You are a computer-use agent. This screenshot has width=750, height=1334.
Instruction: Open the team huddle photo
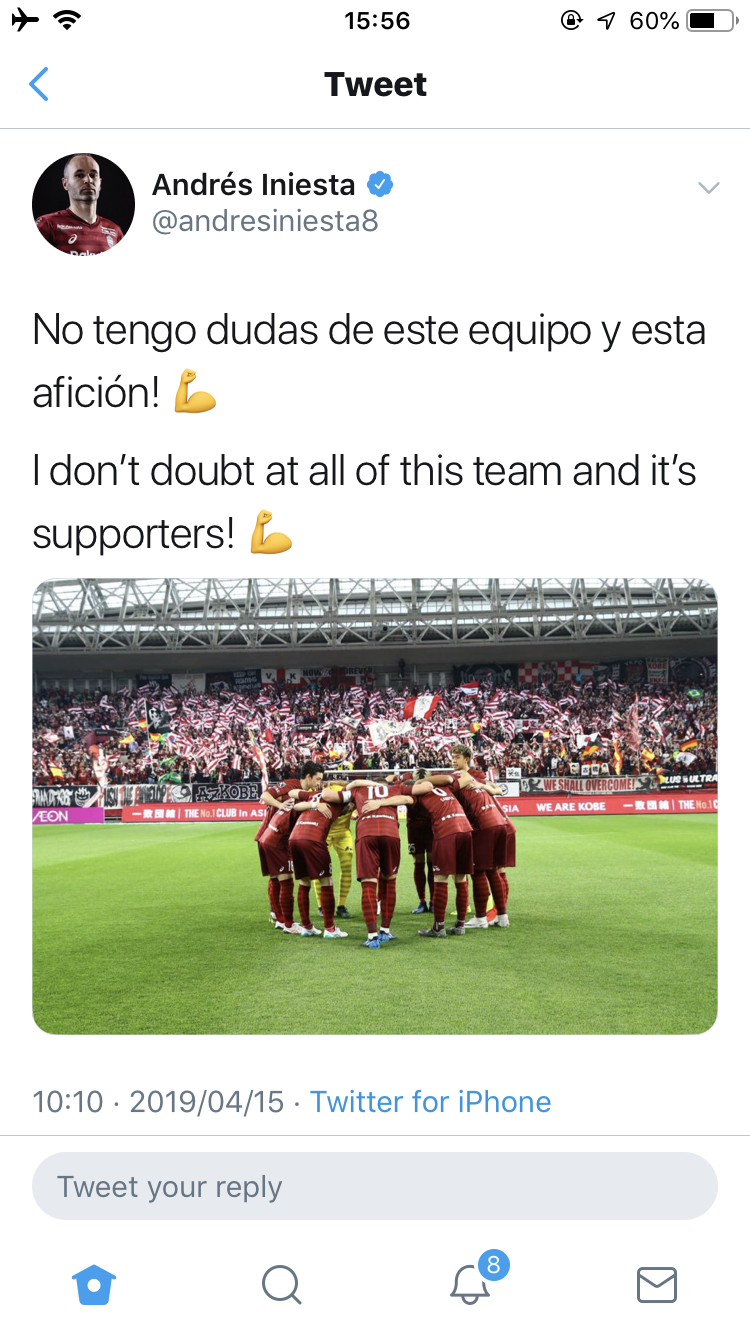click(375, 806)
